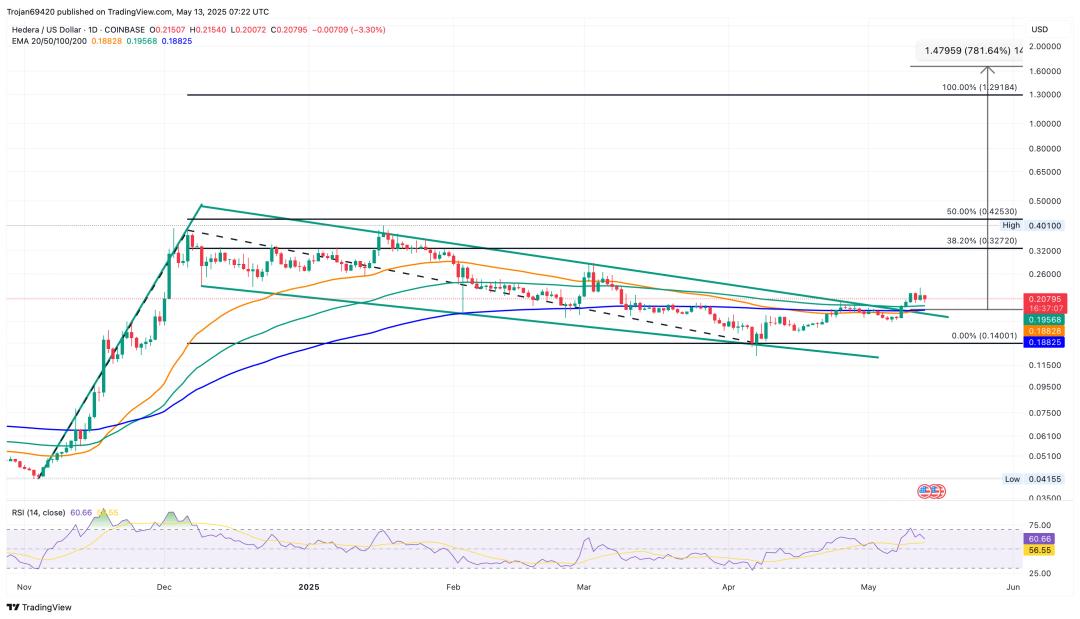Click the Dec label on time axis
Screen dimensions: 1080x619
(164, 587)
